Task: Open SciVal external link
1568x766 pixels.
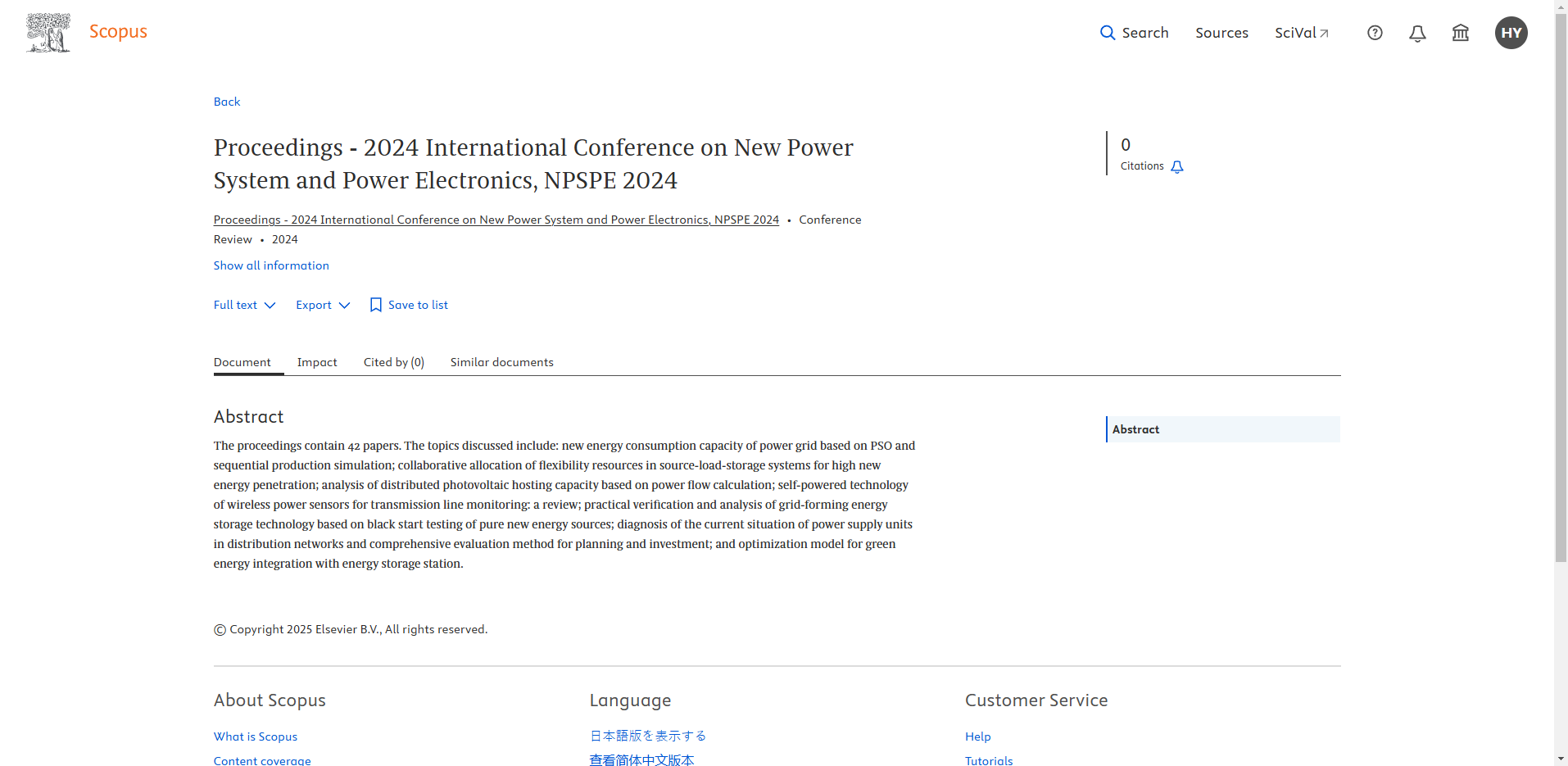Action: [x=1301, y=33]
